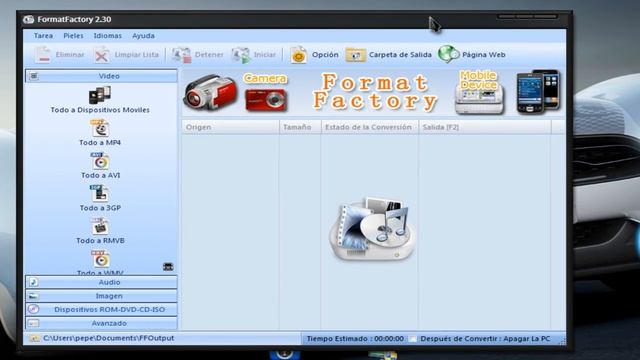The image size is (640, 360).
Task: Click the red camcorder banner image
Action: (x=210, y=93)
